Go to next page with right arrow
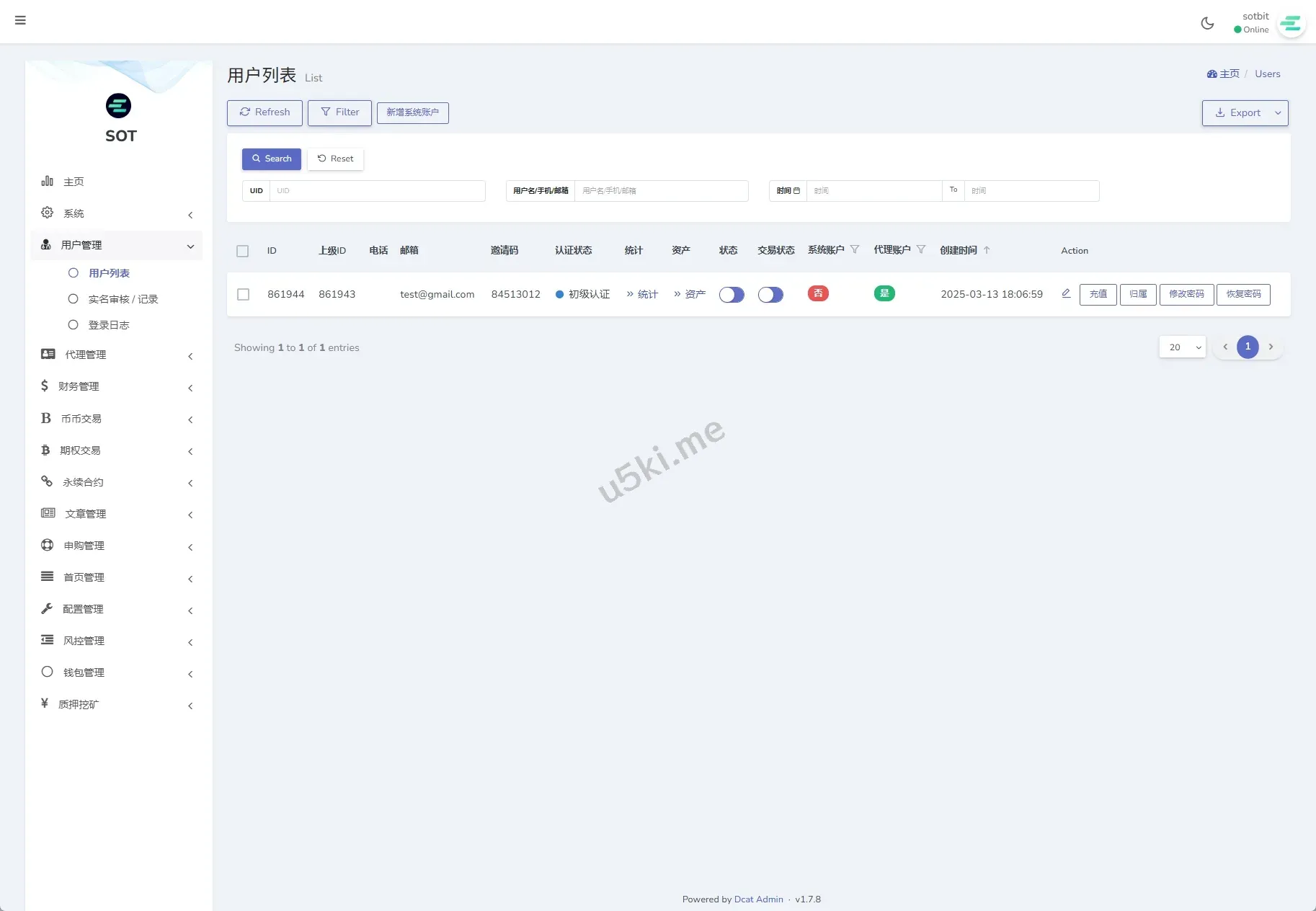This screenshot has width=1316, height=911. point(1271,347)
